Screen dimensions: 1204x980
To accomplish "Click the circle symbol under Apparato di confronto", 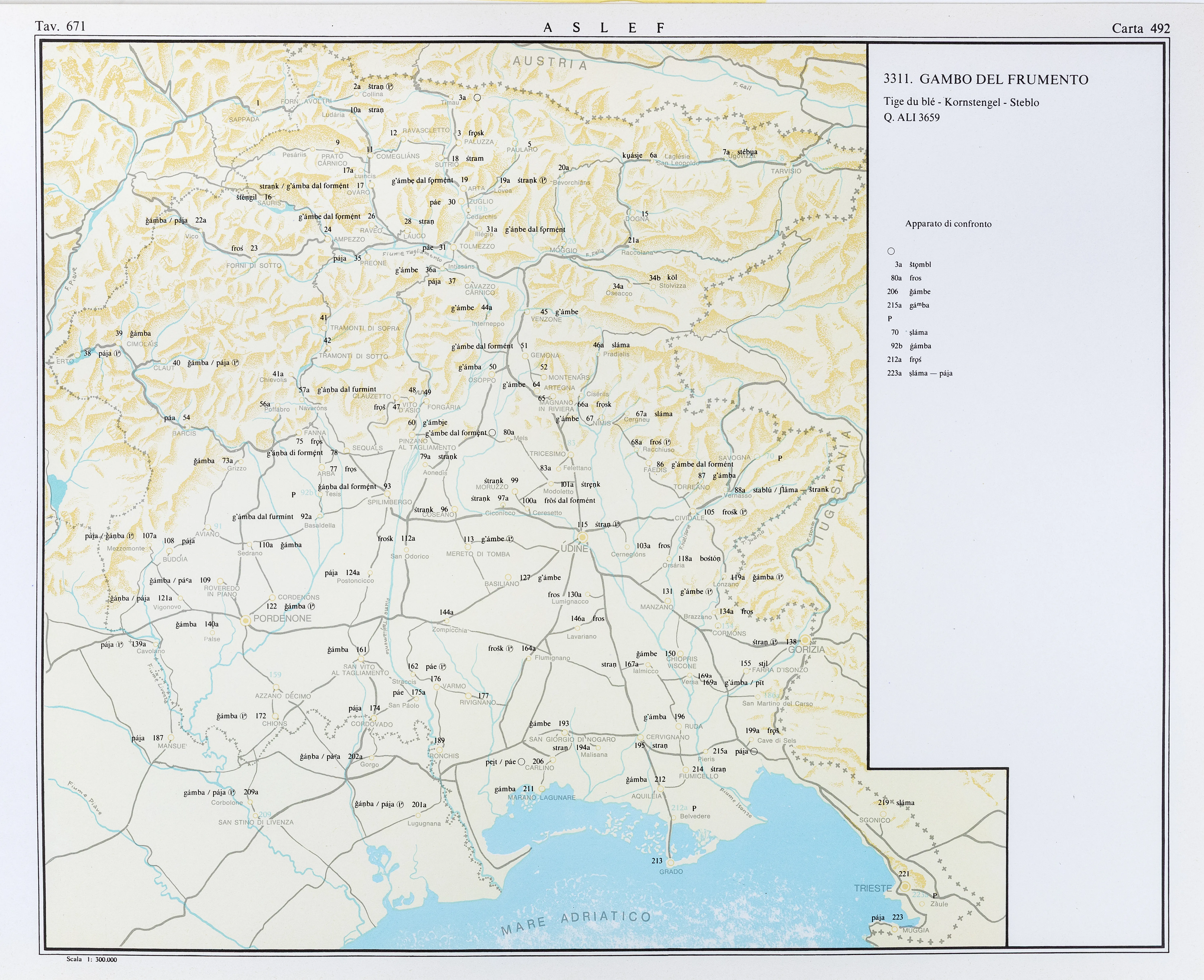I will [891, 251].
